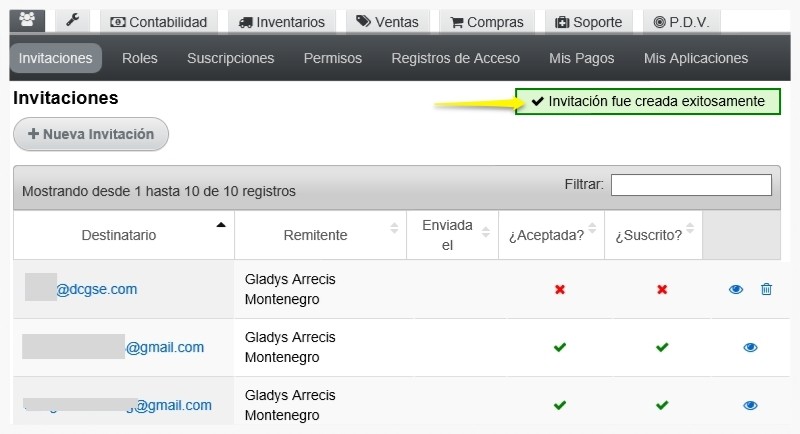800x434 pixels.
Task: Click second row ¿Suscrito? green check
Action: [662, 347]
